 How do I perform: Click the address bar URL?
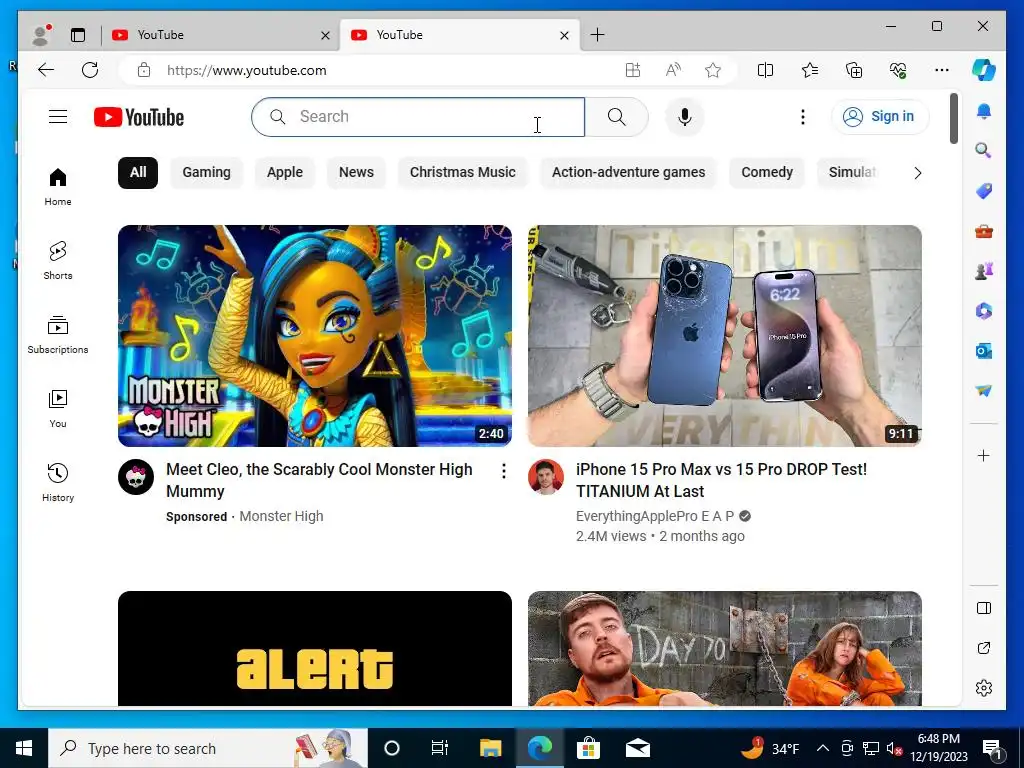click(246, 70)
